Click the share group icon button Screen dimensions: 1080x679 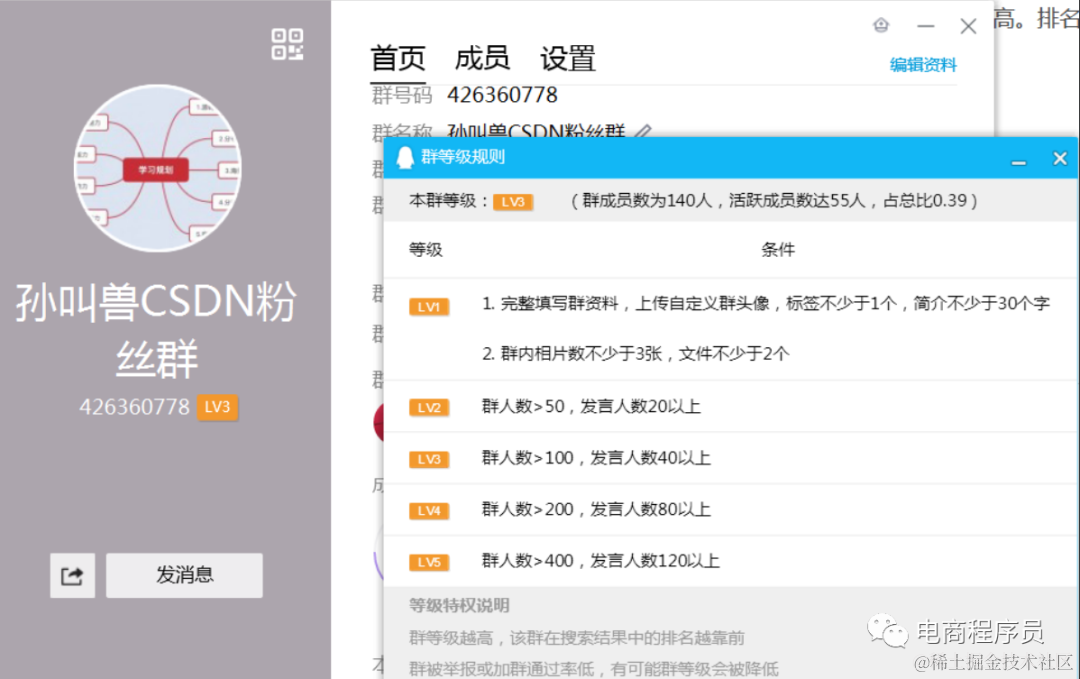point(72,575)
